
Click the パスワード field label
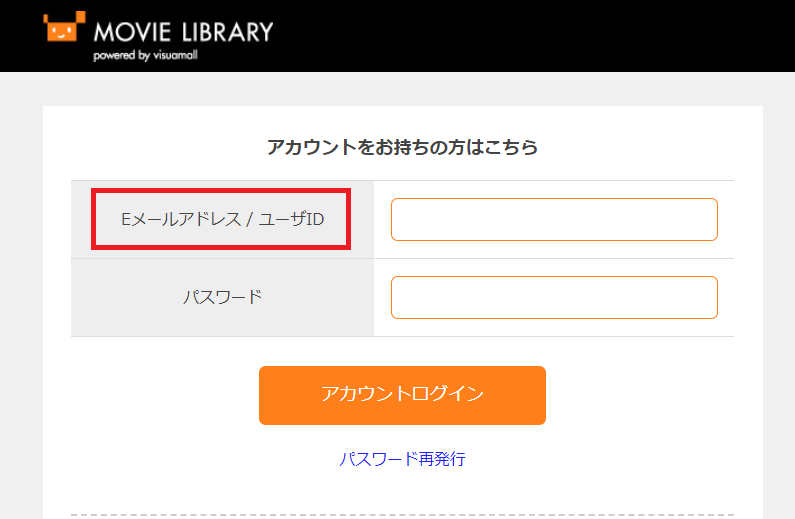[222, 297]
